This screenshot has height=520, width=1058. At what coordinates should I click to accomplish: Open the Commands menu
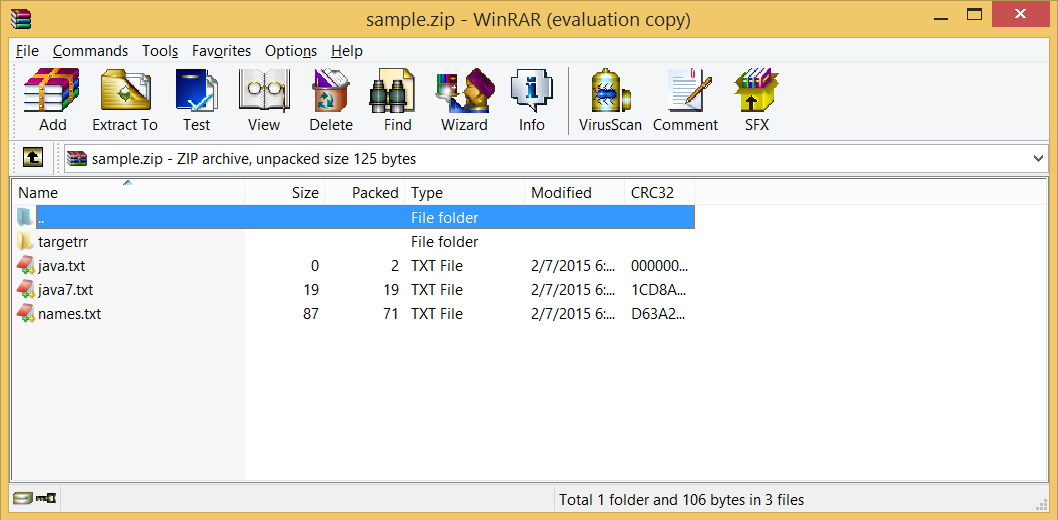(x=90, y=51)
